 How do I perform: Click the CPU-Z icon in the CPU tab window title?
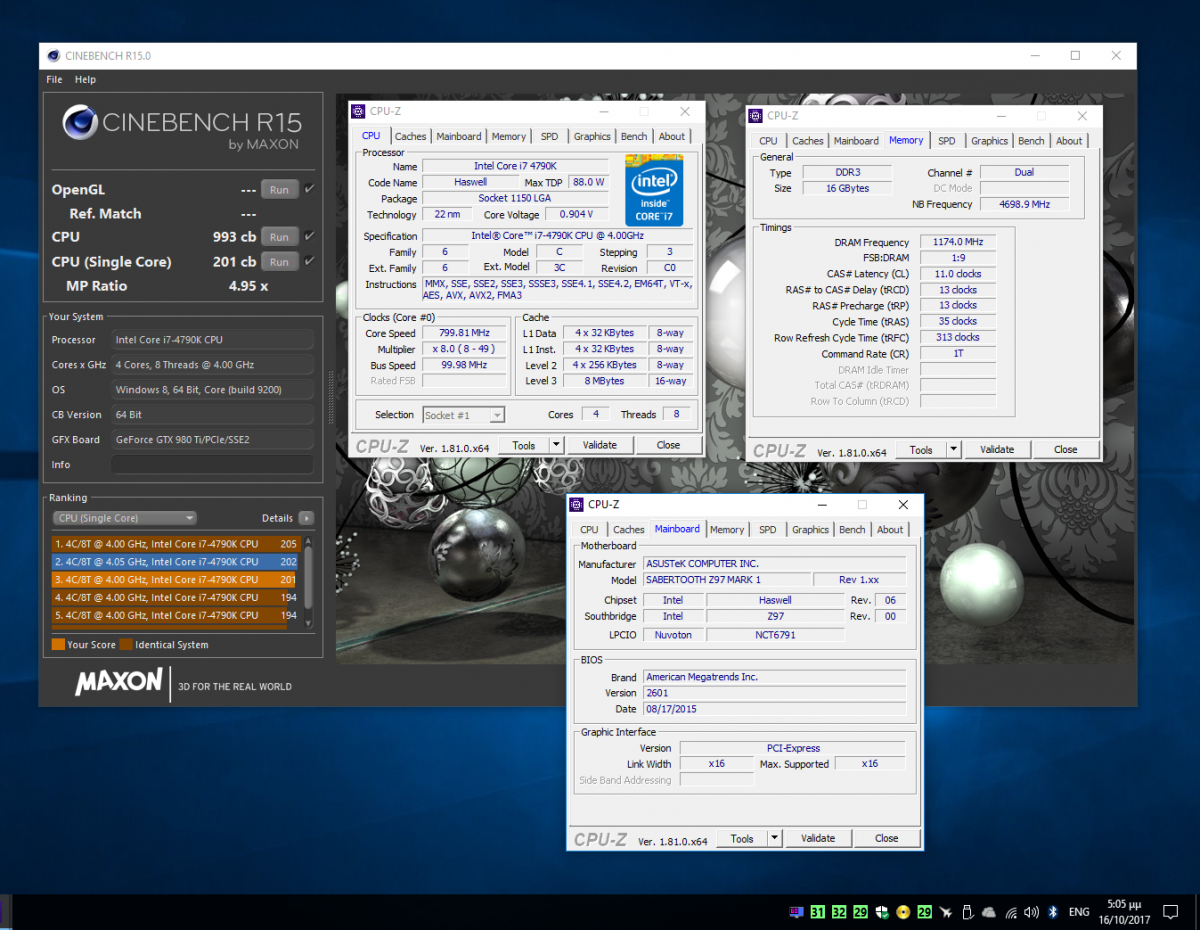coord(359,112)
